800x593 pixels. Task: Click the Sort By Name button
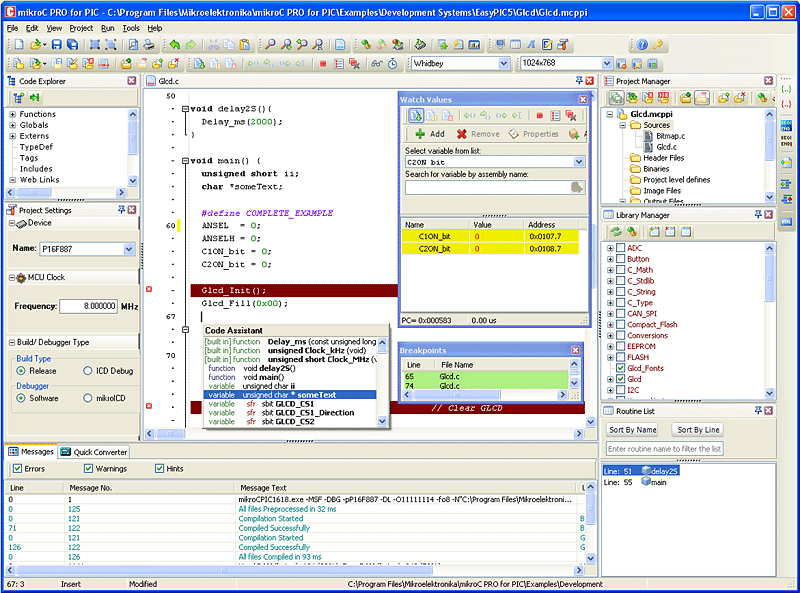tap(632, 430)
